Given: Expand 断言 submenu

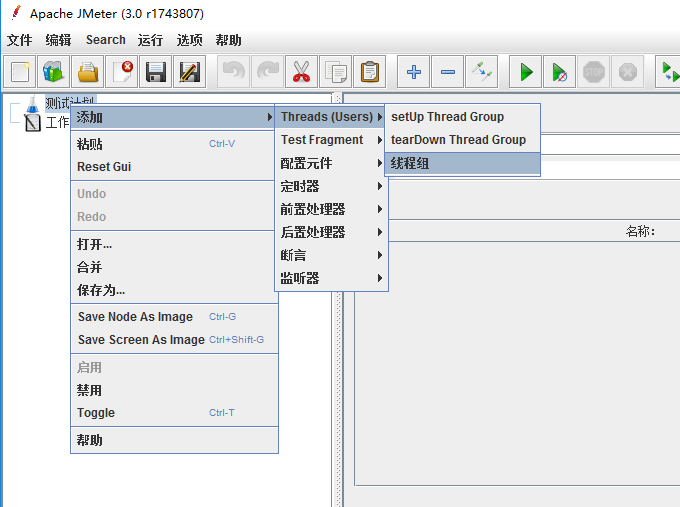Looking at the screenshot, I should click(330, 255).
